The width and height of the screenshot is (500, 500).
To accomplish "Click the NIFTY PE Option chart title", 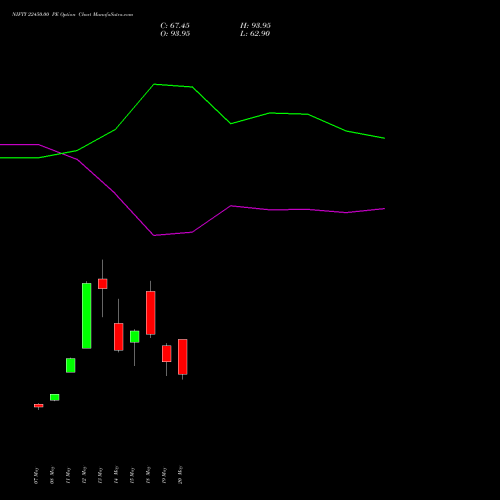I will (72, 14).
